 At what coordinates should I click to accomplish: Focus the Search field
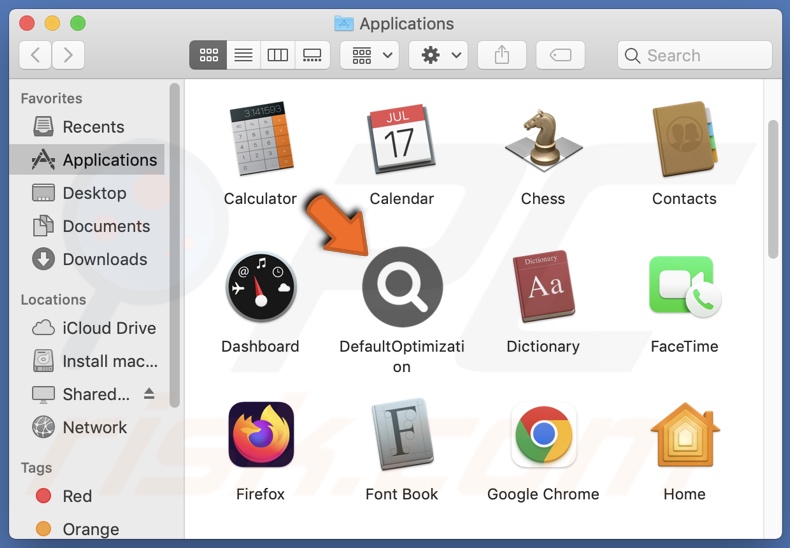(695, 55)
